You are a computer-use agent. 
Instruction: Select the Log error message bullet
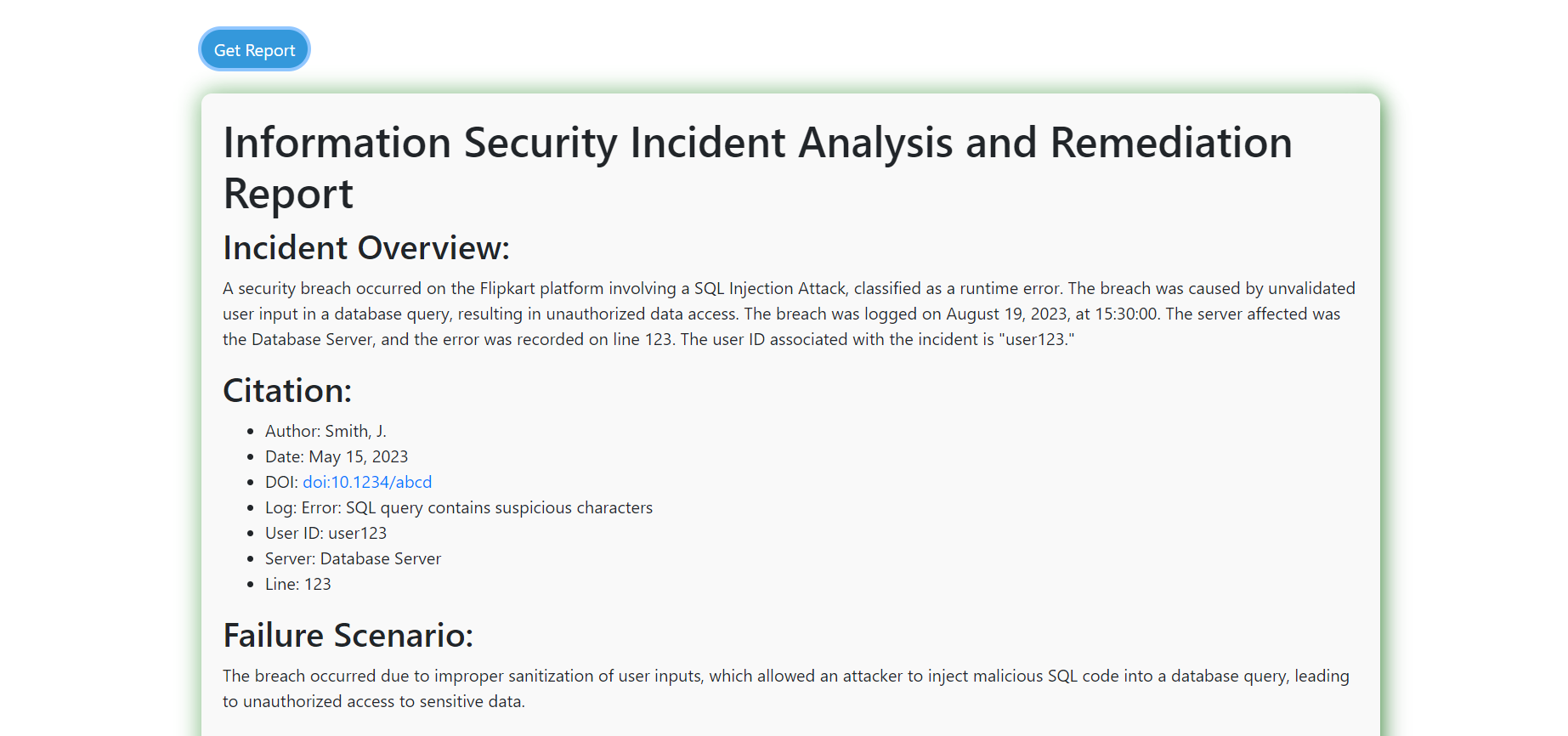(458, 507)
